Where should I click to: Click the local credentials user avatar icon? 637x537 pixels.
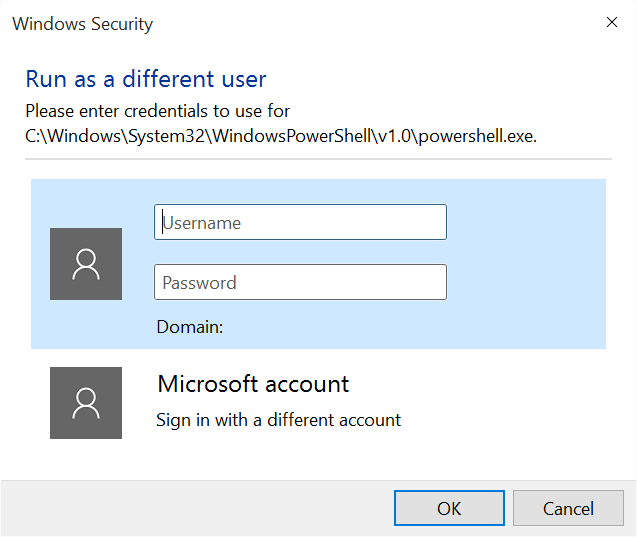[x=86, y=264]
